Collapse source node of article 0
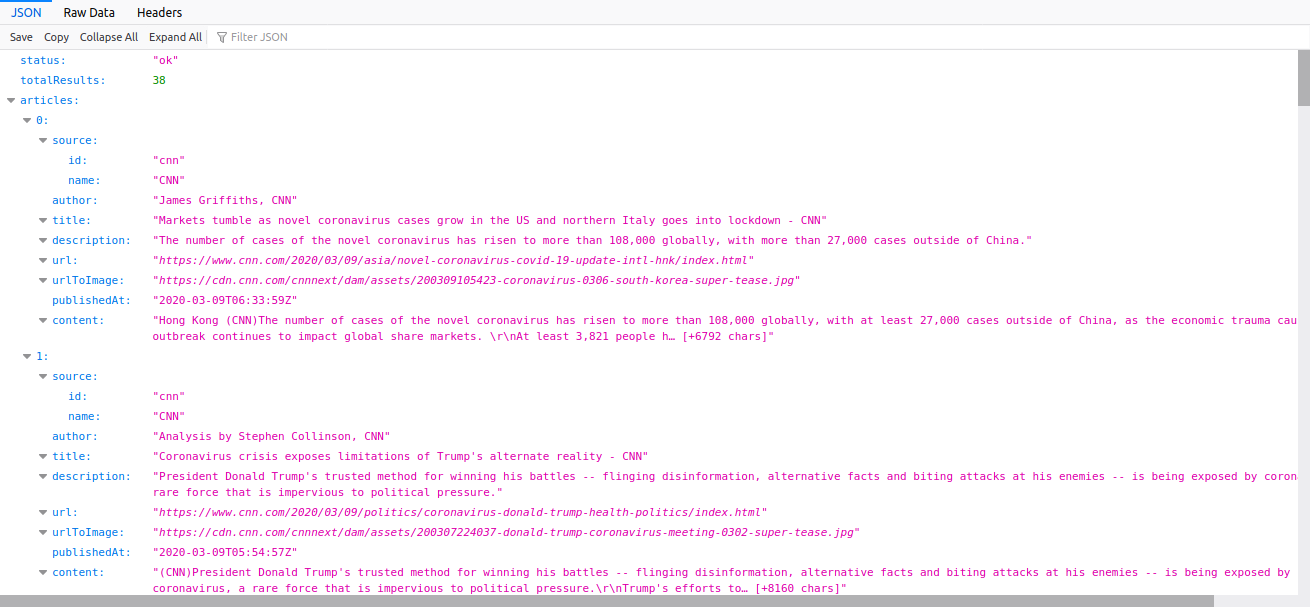Image resolution: width=1310 pixels, height=607 pixels. (x=43, y=140)
